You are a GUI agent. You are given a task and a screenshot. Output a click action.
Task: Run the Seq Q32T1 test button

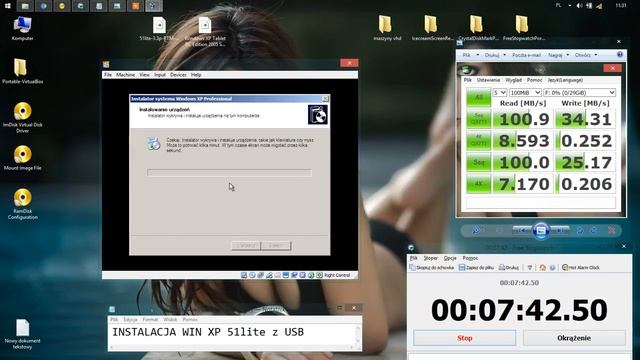coord(478,119)
